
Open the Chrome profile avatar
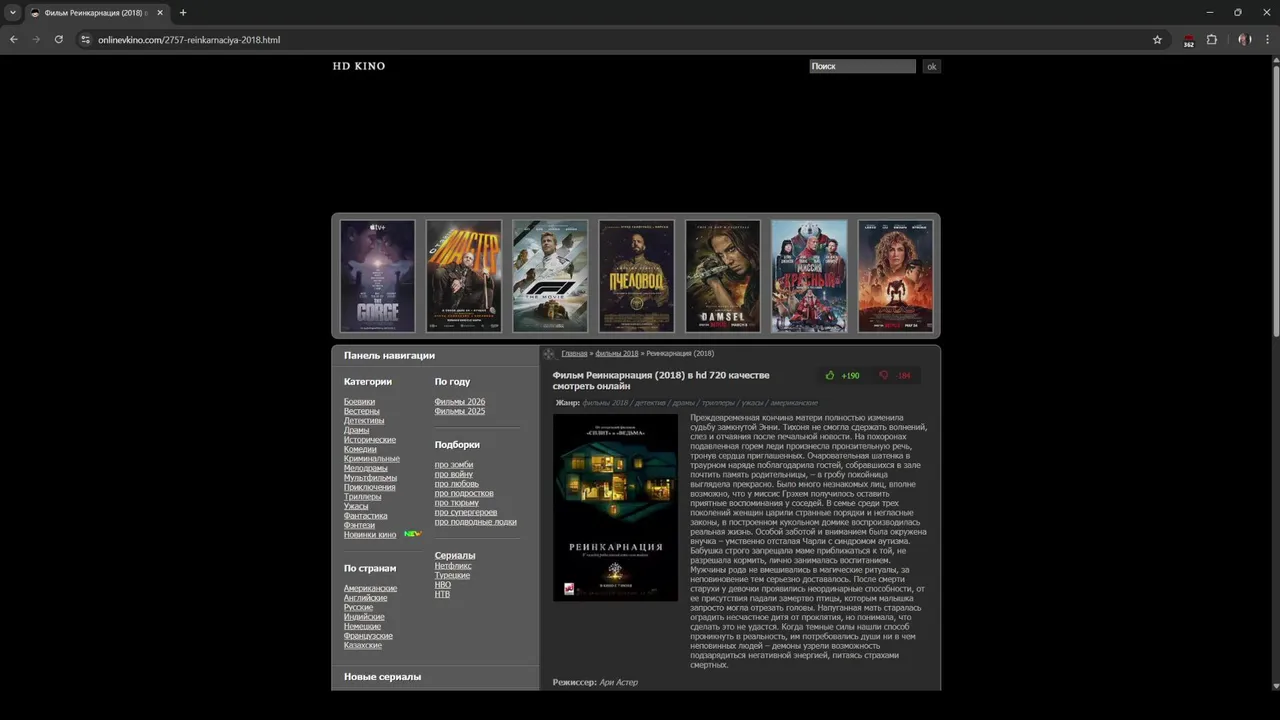pyautogui.click(x=1245, y=40)
